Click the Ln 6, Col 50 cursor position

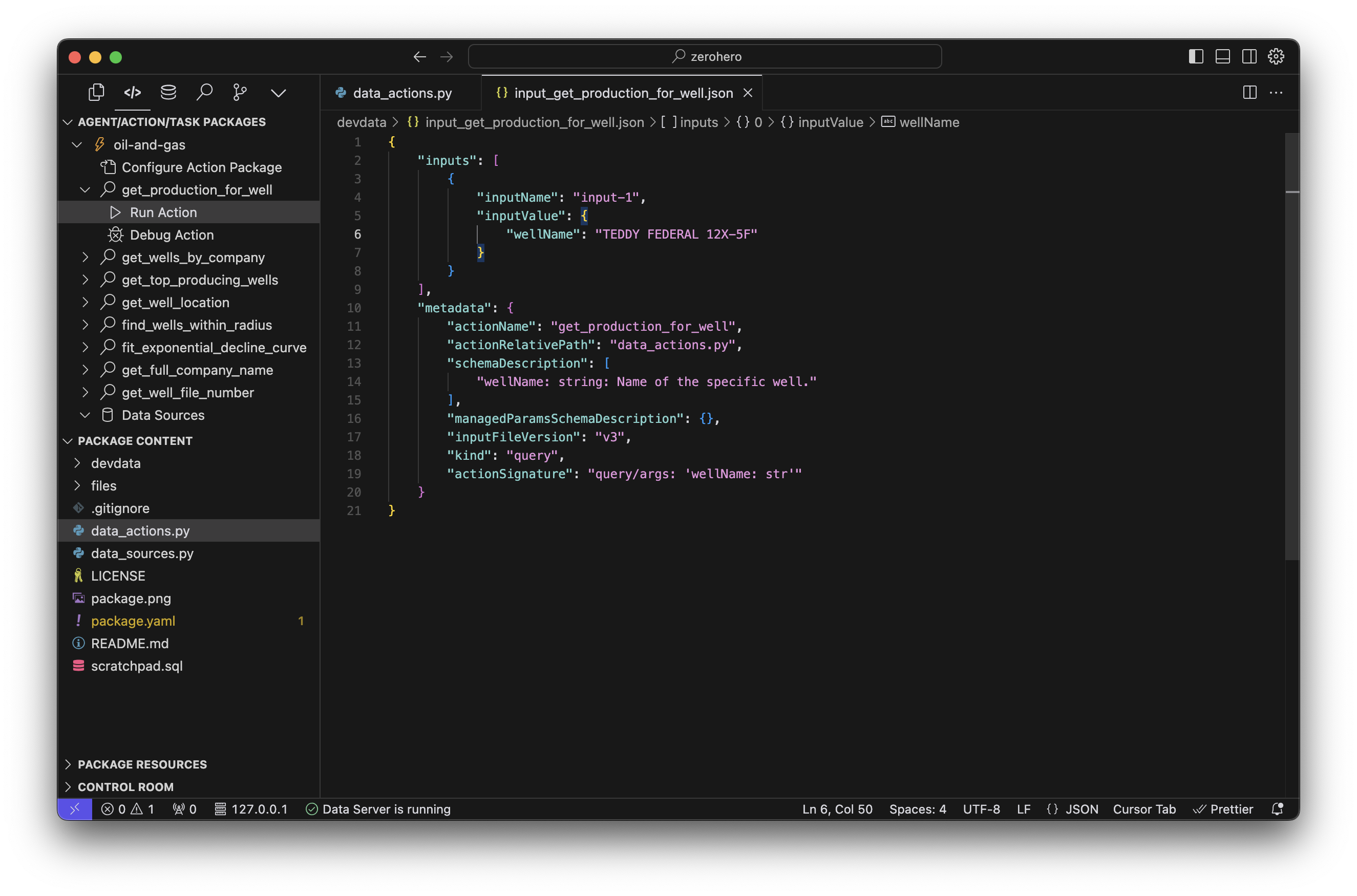(x=838, y=809)
